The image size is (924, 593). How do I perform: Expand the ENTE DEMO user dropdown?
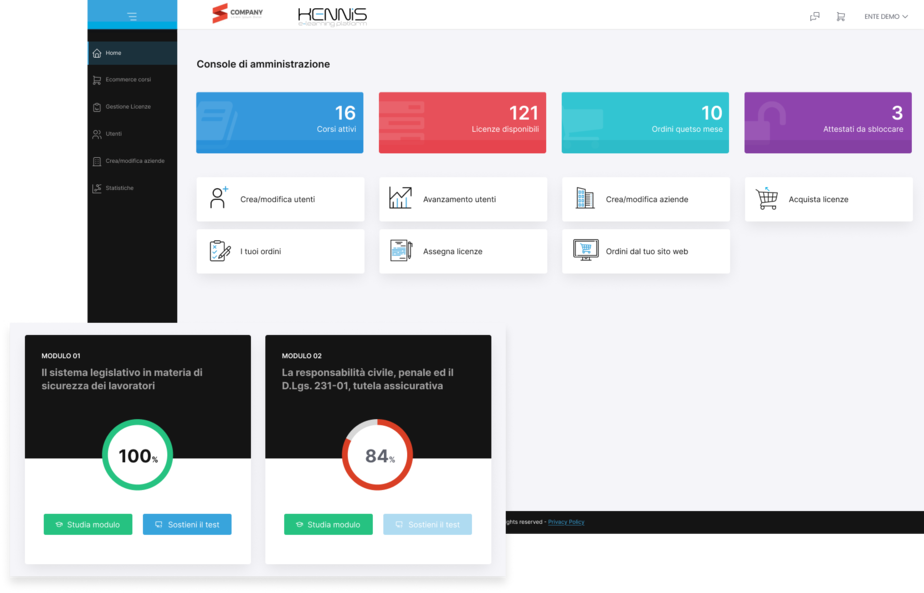click(885, 16)
